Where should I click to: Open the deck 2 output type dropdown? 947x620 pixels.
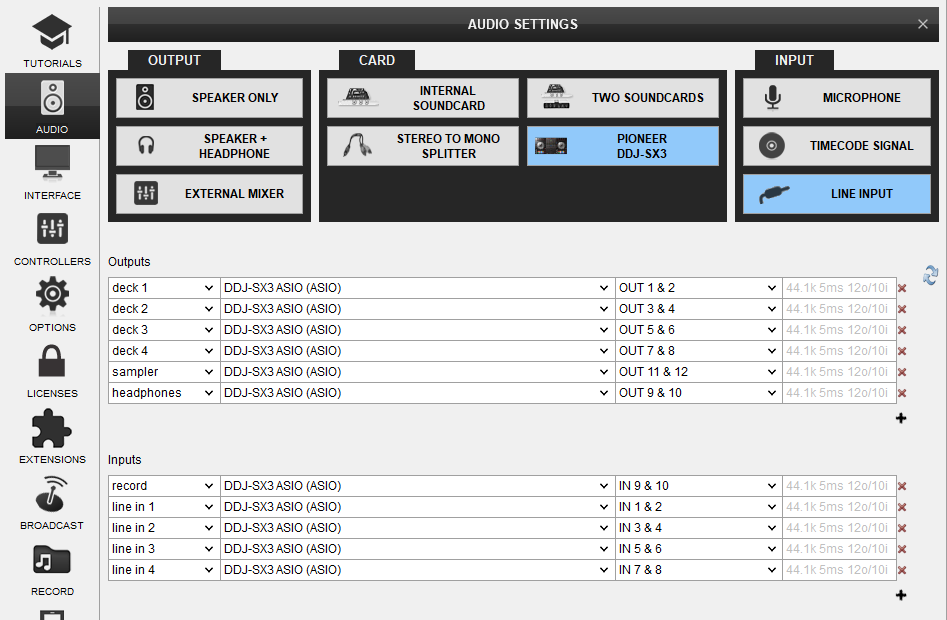tap(164, 309)
